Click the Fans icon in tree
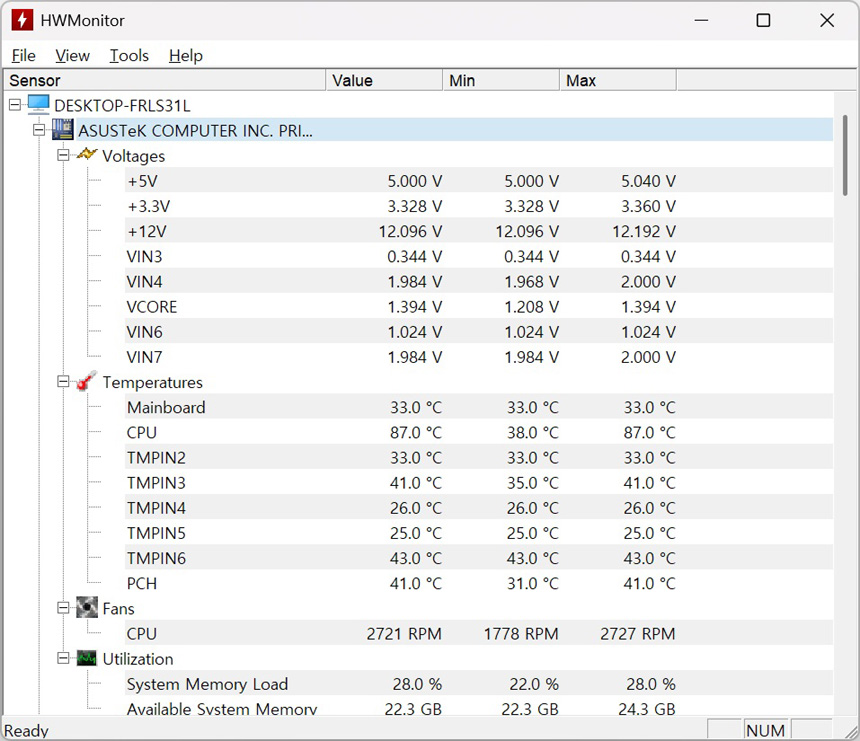 point(87,608)
